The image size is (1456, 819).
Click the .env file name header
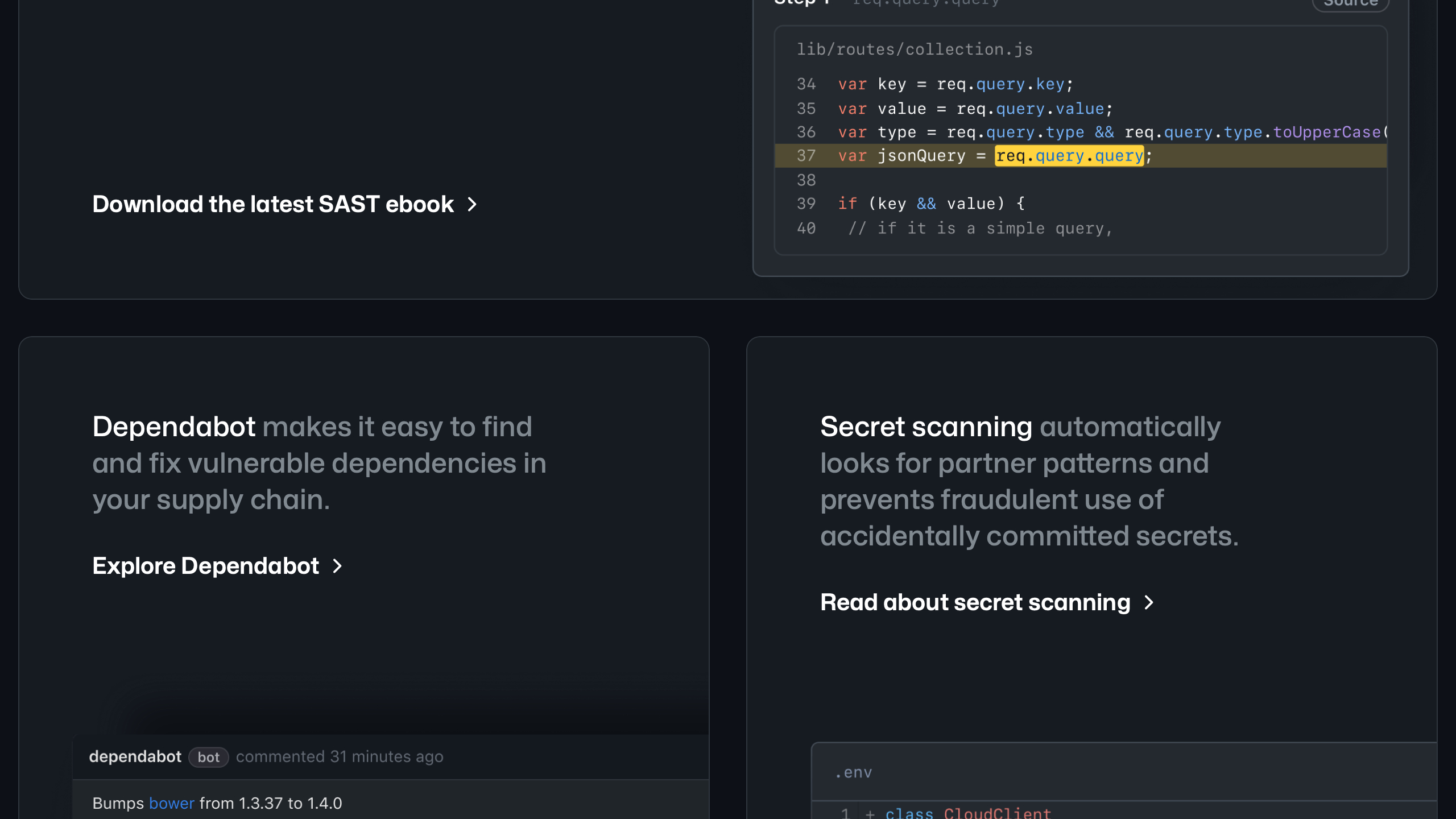pyautogui.click(x=853, y=772)
